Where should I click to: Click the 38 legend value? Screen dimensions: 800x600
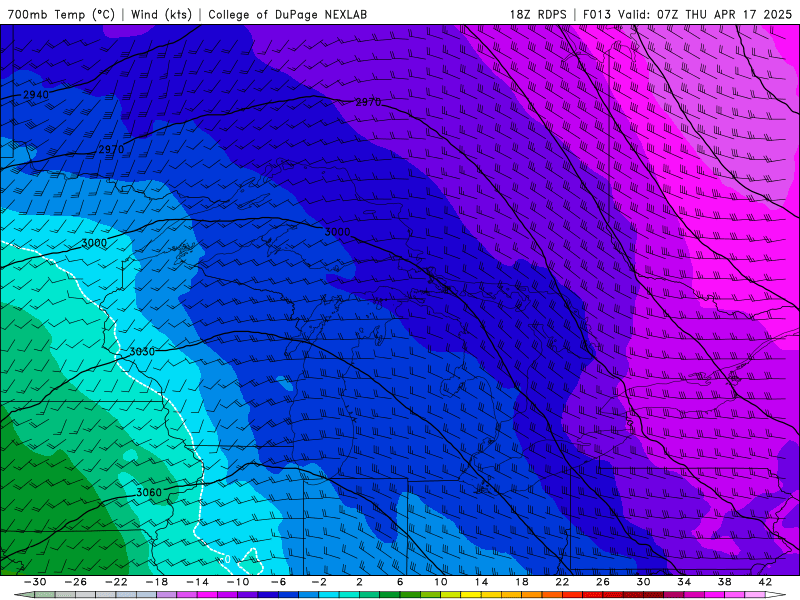point(724,582)
